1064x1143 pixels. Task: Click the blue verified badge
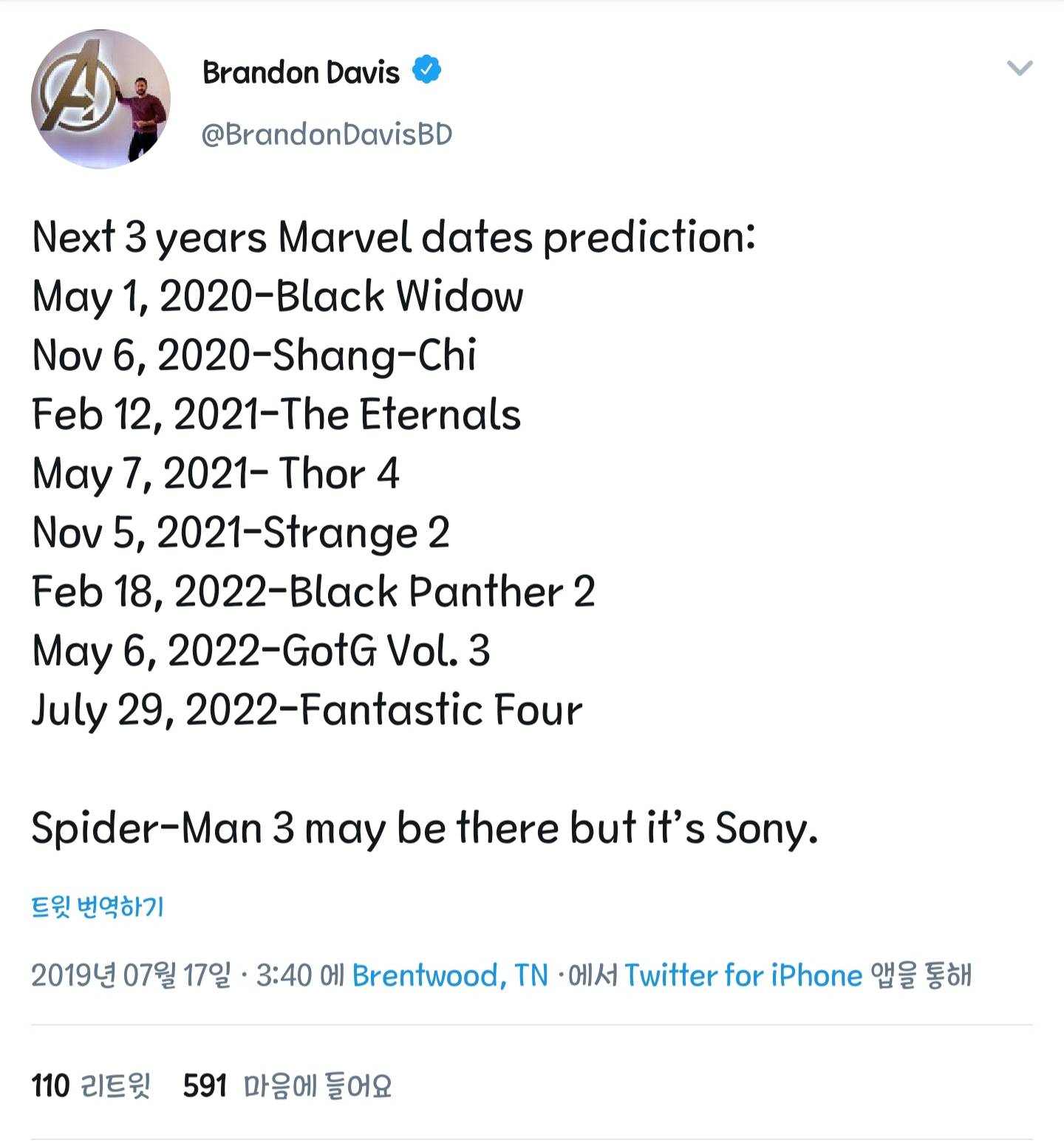pos(426,70)
